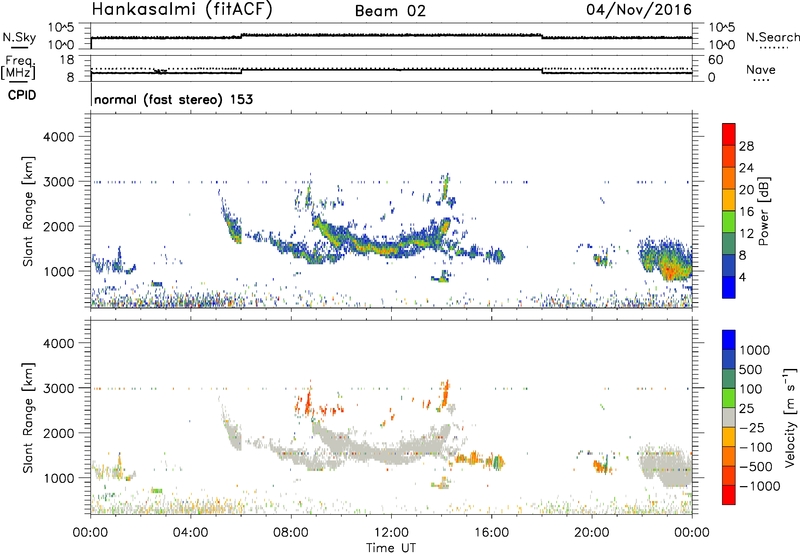Click the '2000' range tick of velocity panel
This screenshot has height=554, width=800.
click(59, 433)
